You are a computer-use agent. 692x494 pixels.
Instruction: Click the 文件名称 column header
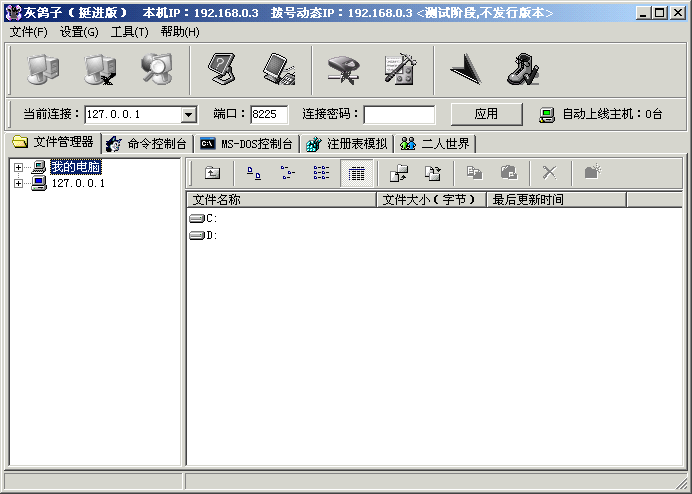click(282, 200)
